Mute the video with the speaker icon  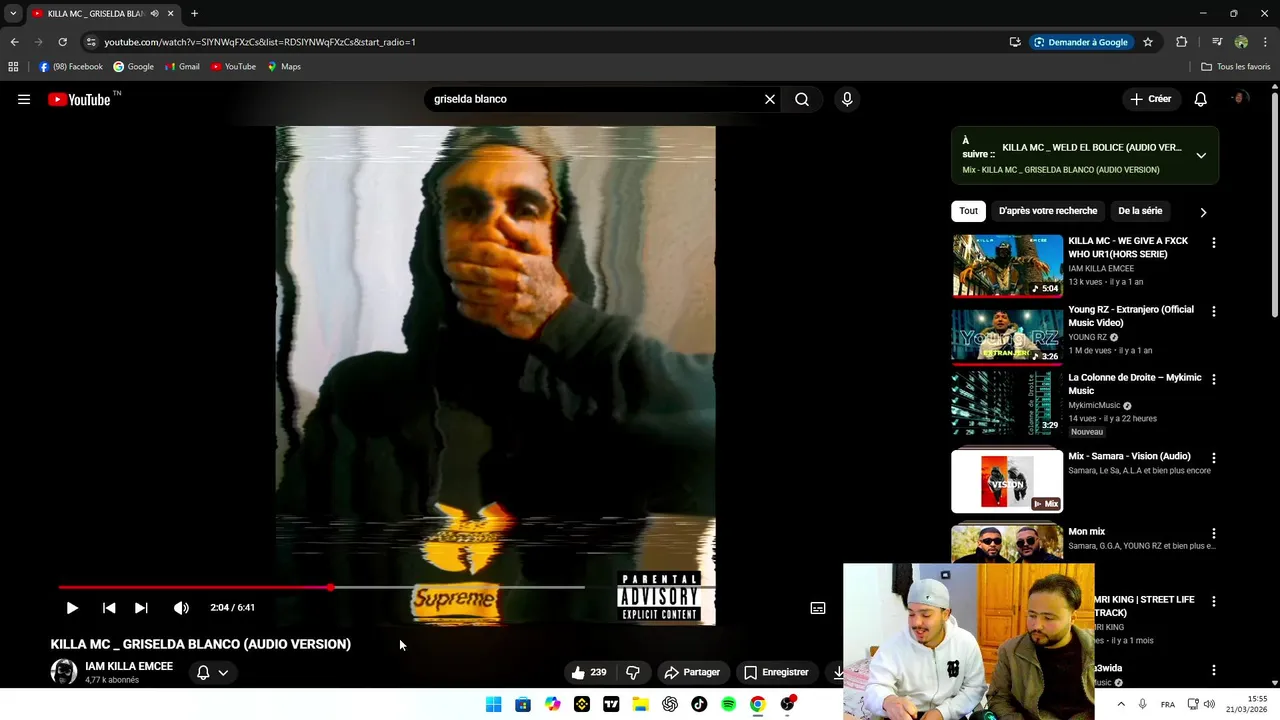181,608
